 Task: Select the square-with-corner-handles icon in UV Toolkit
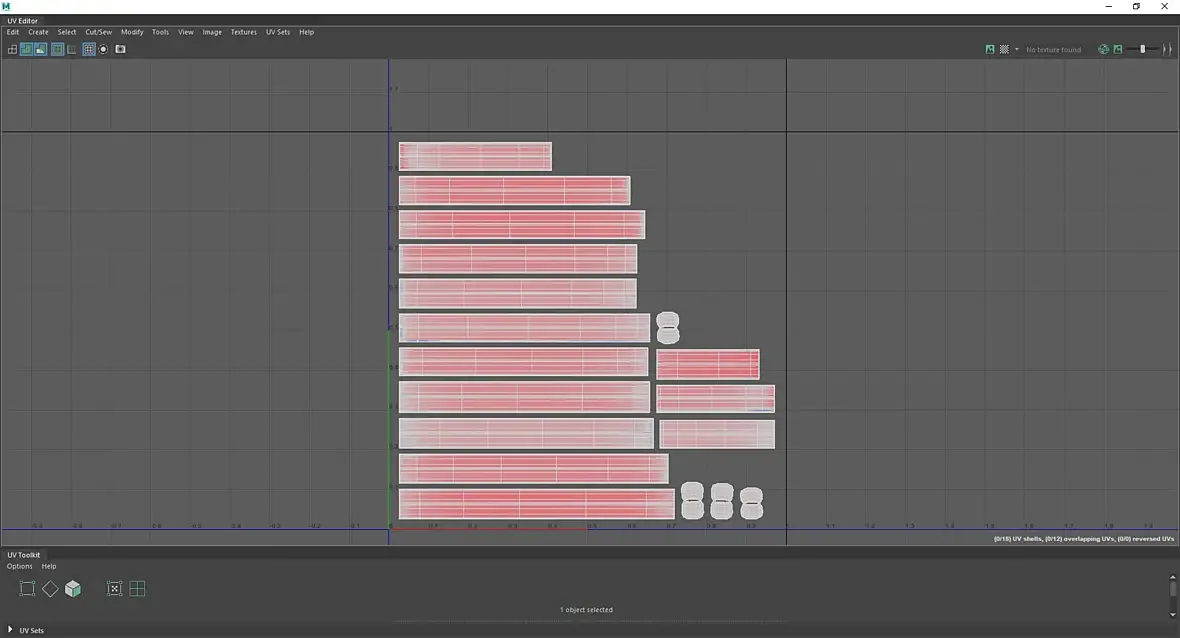27,589
